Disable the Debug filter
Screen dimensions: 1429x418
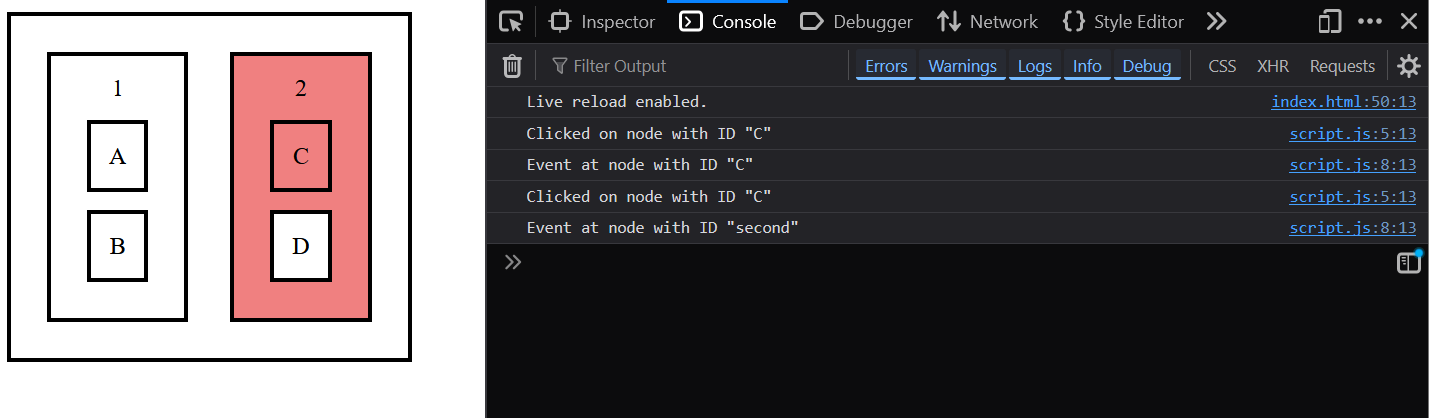click(1146, 66)
